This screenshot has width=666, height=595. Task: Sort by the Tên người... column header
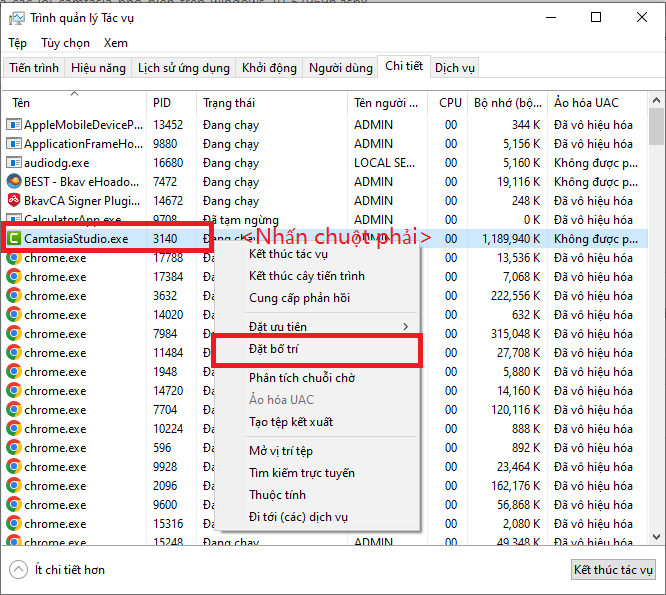click(387, 103)
